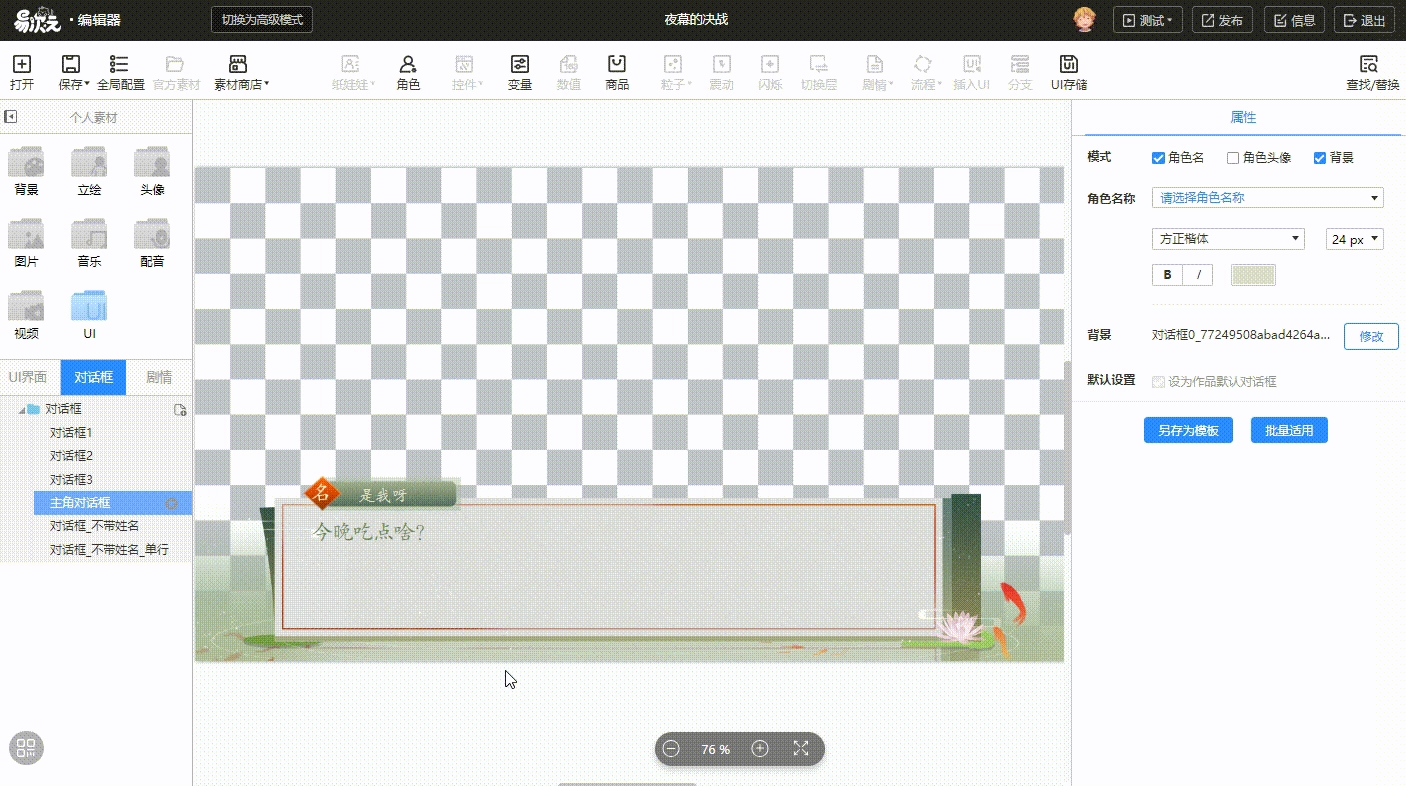
Task: Enable the 角色头像 checkbox
Action: [x=1233, y=158]
